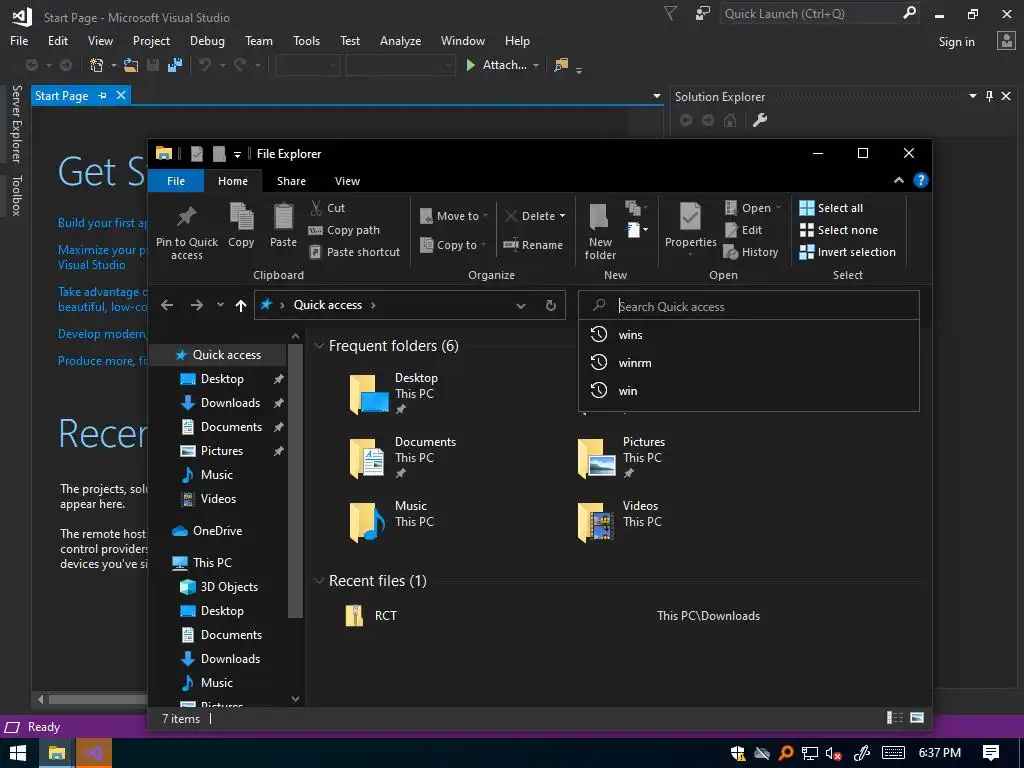
Task: Open Server Explorer side tab
Action: [x=16, y=123]
